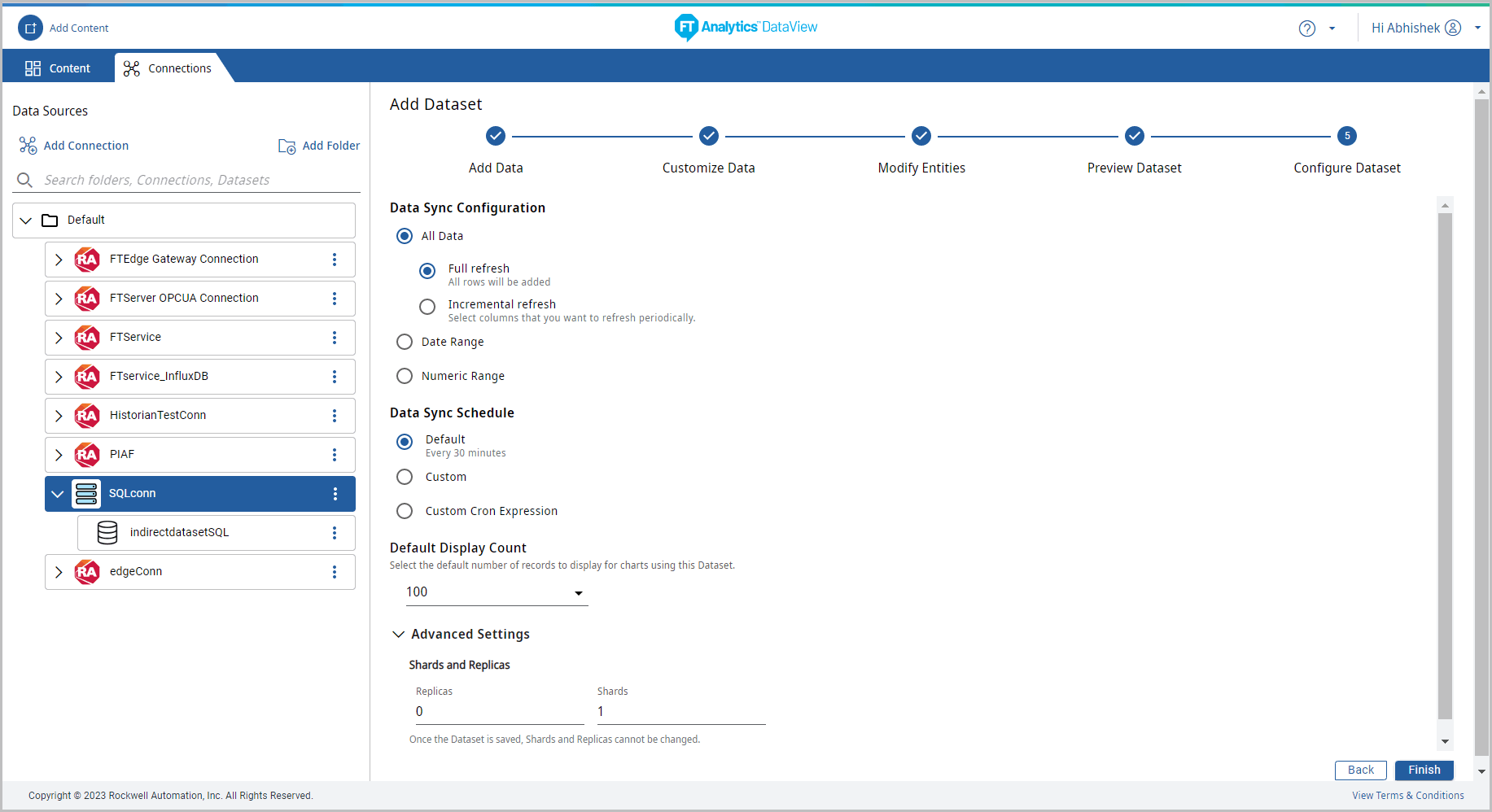Click the dataset form vertical scrollbar

(1445, 464)
